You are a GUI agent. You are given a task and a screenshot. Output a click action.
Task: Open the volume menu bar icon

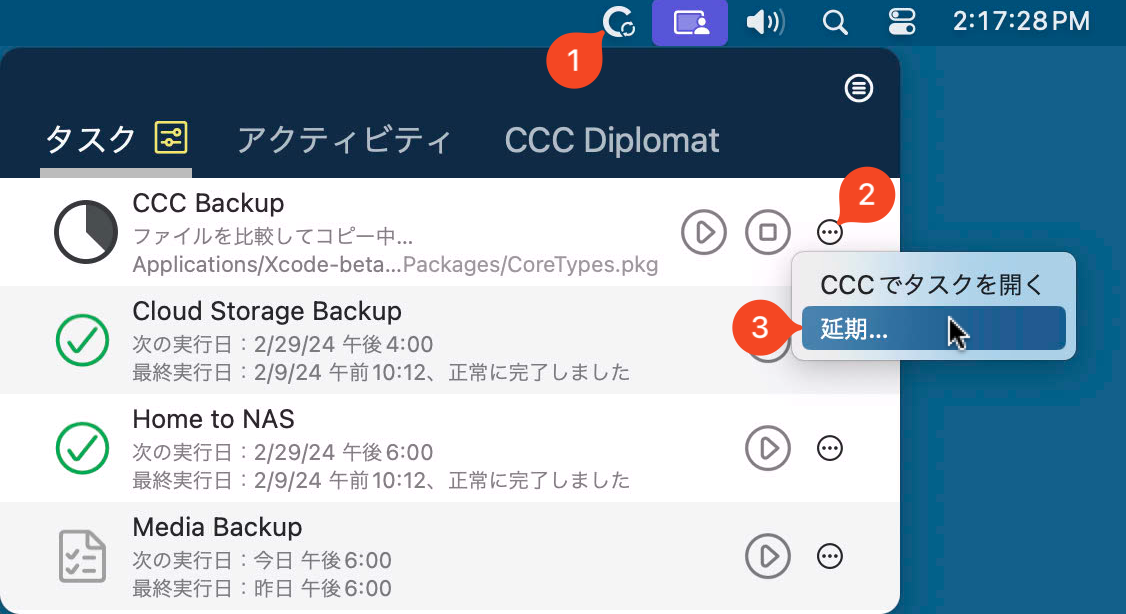tap(765, 23)
